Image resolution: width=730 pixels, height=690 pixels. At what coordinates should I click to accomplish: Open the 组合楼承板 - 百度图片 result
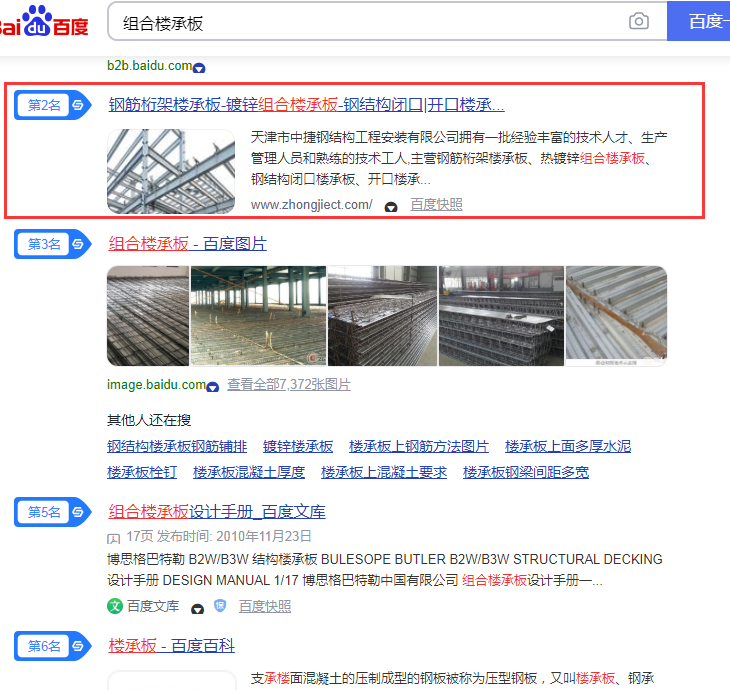tap(188, 244)
